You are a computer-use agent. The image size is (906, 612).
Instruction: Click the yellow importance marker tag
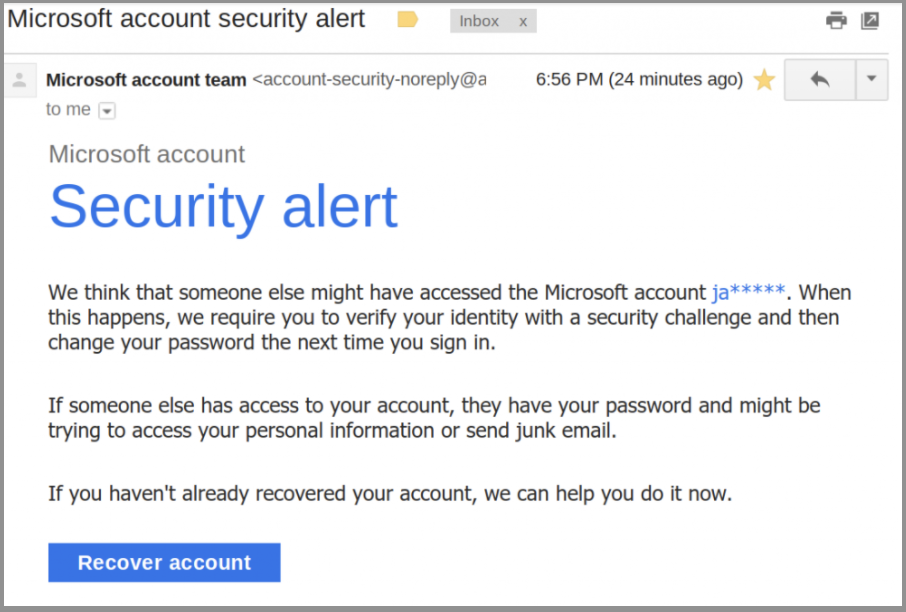[407, 20]
